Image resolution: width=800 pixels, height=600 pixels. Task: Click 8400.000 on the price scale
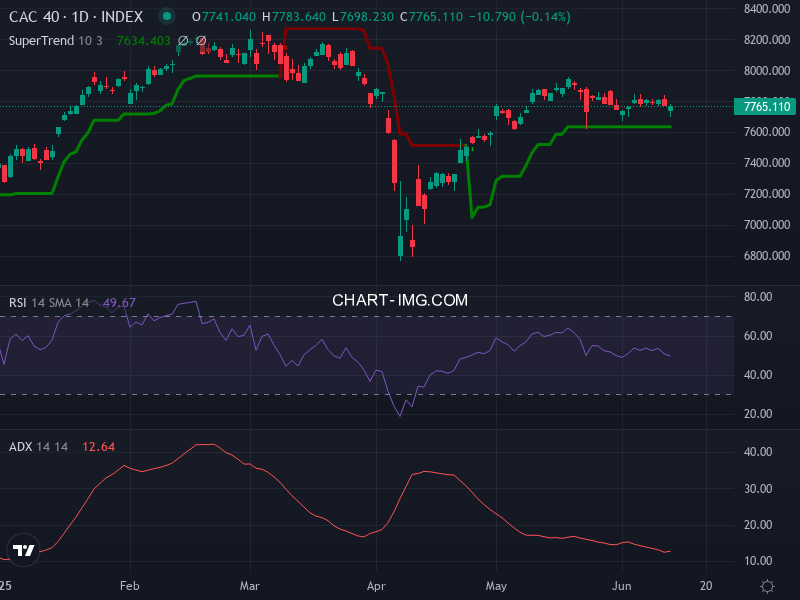[x=767, y=9]
